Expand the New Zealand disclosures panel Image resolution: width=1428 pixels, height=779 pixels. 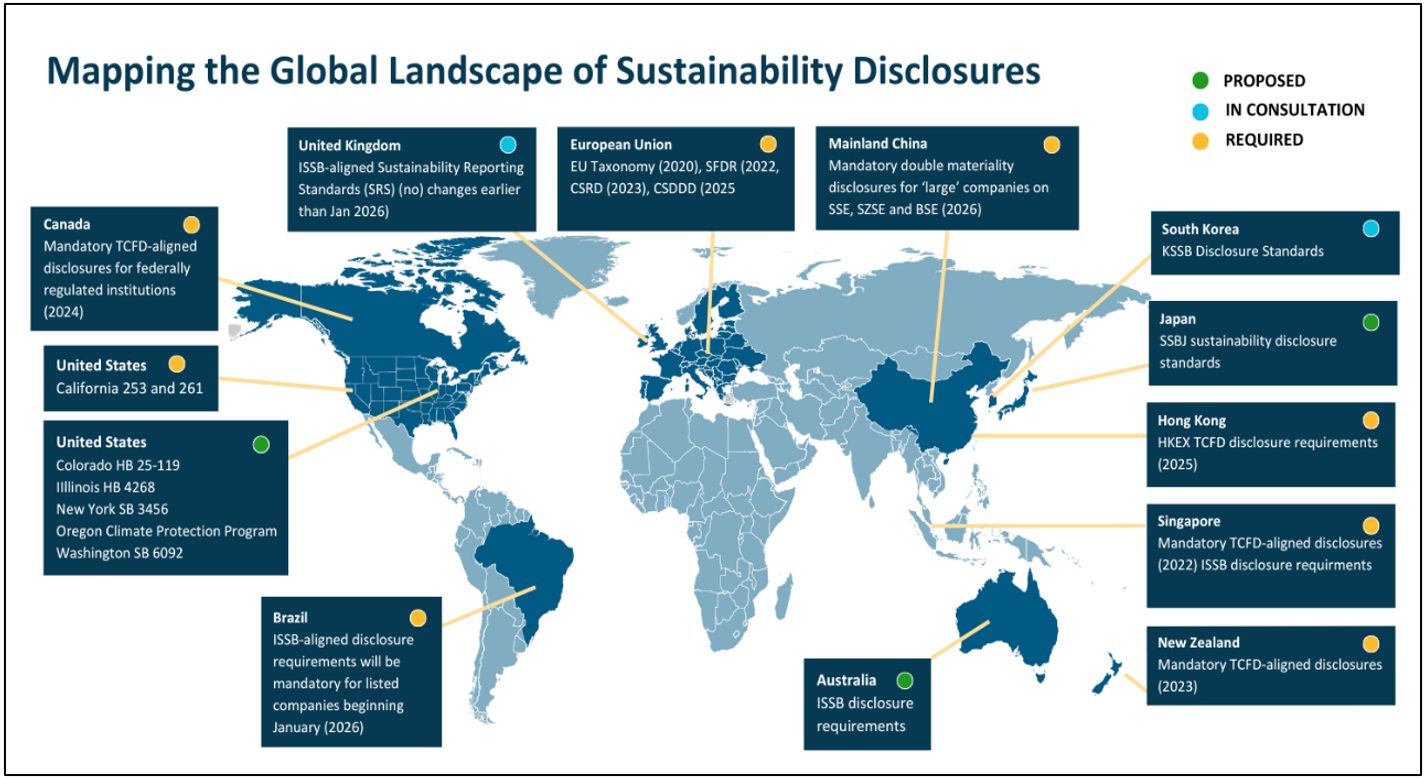pyautogui.click(x=1270, y=664)
